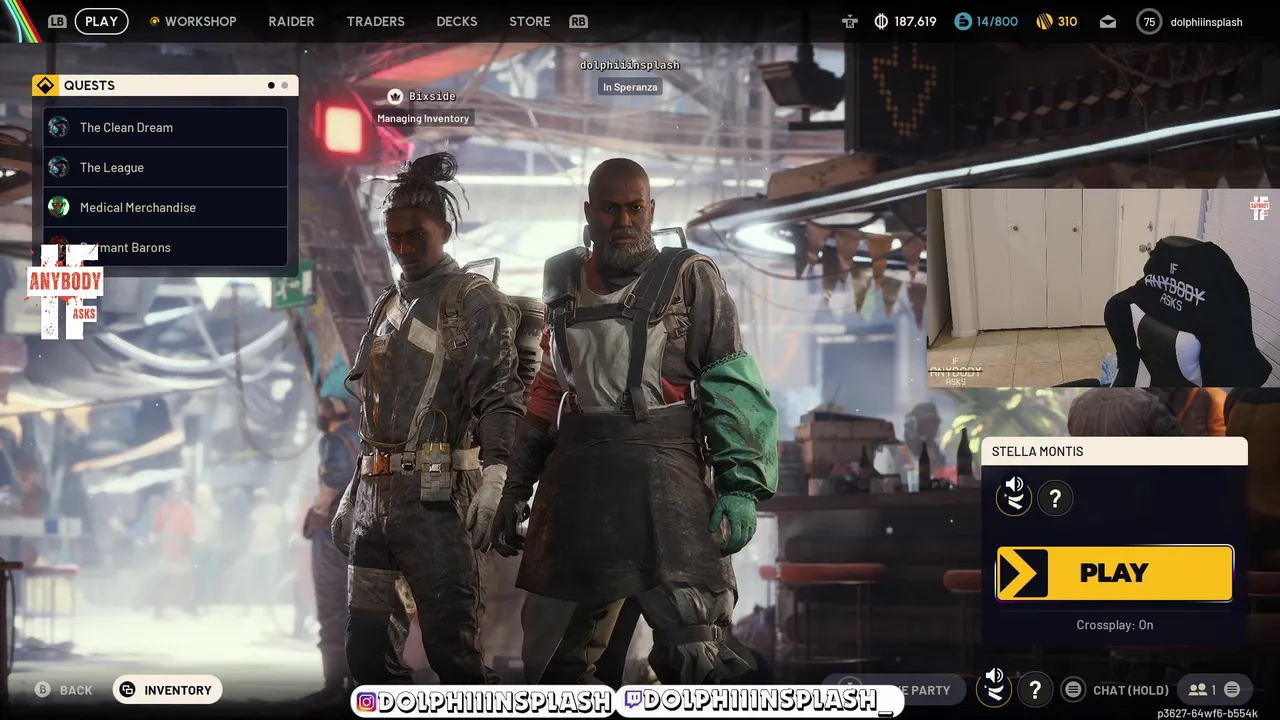The width and height of the screenshot is (1280, 720).
Task: Open the Medical Merchandise quest
Action: click(x=165, y=207)
